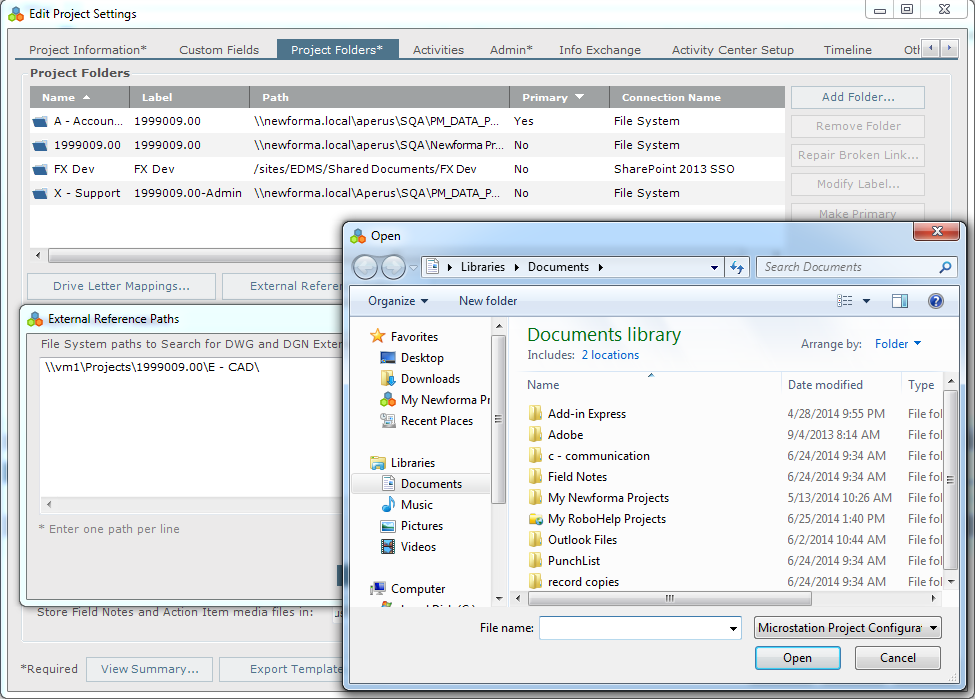Click the Recent Places icon
This screenshot has height=699, width=975.
pos(387,421)
